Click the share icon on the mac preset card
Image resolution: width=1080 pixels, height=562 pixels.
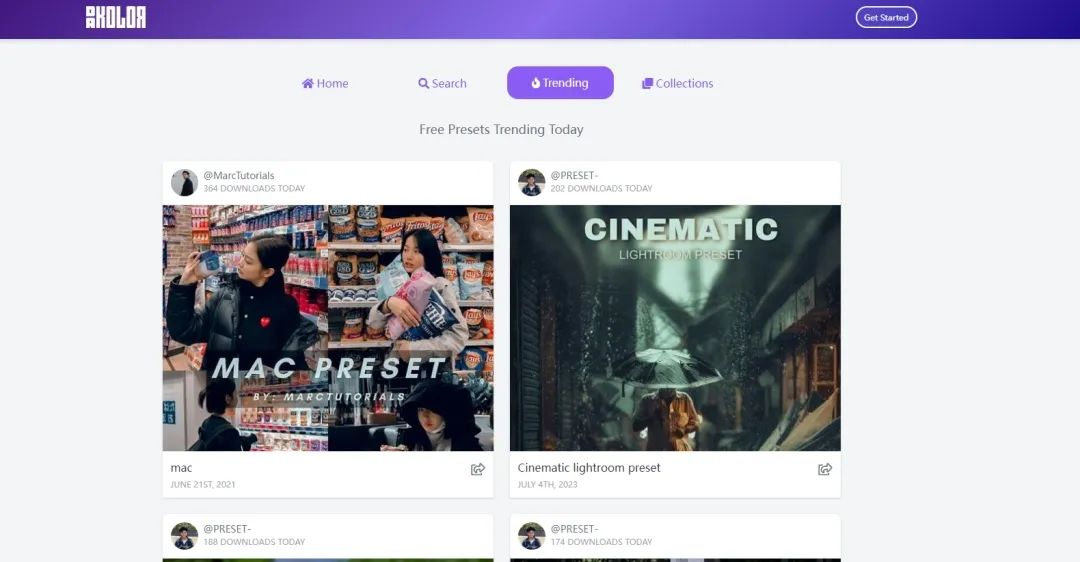(477, 469)
